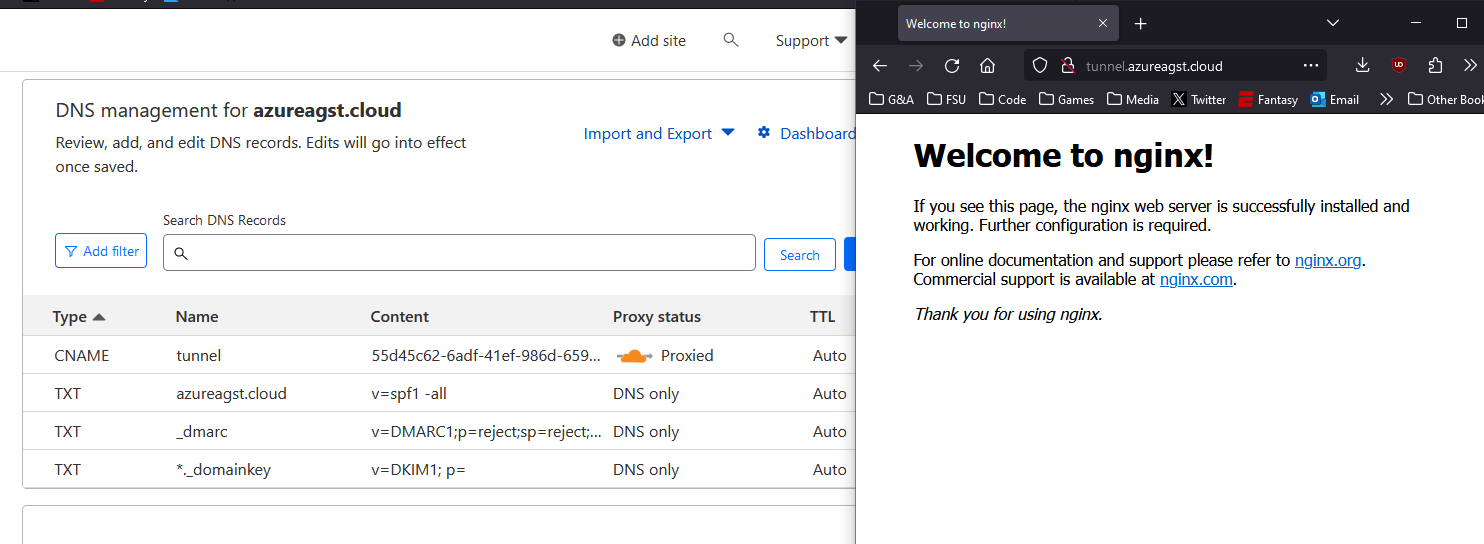
Task: Select the Welcome to nginx! browser tab
Action: (1008, 23)
